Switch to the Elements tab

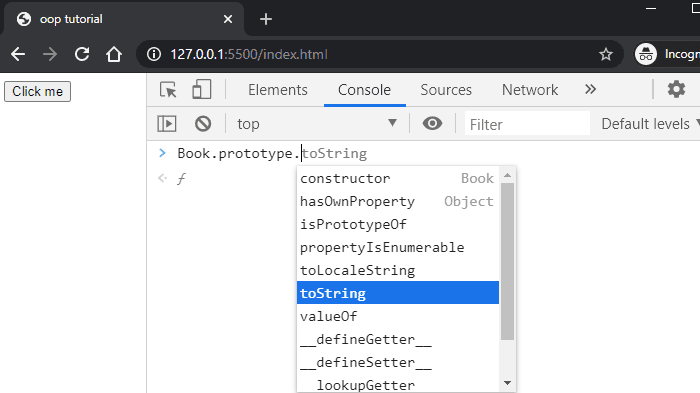278,90
